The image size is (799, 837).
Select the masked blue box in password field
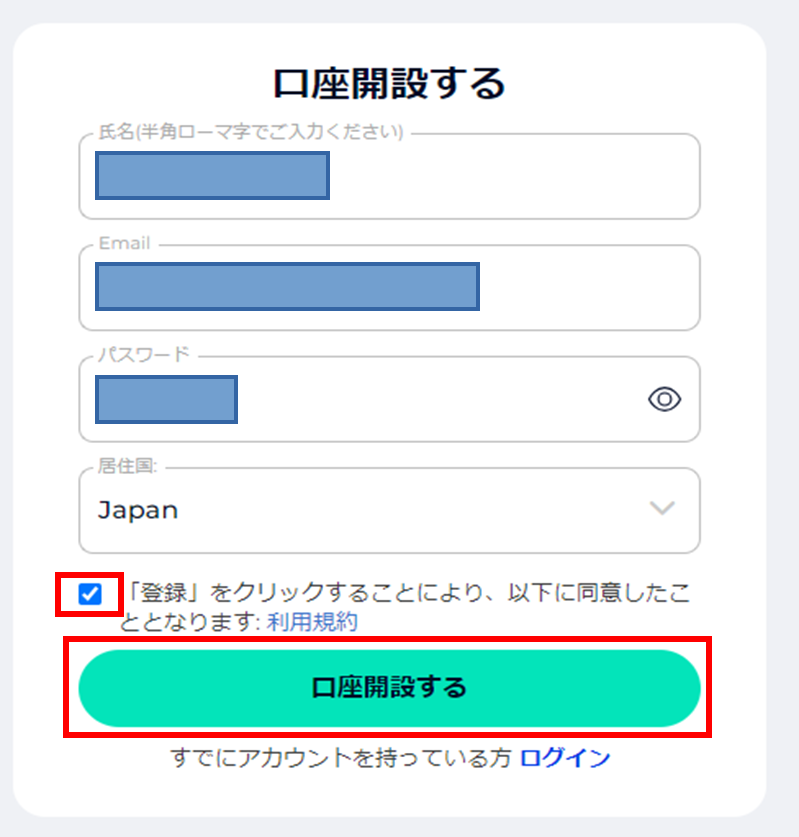167,399
